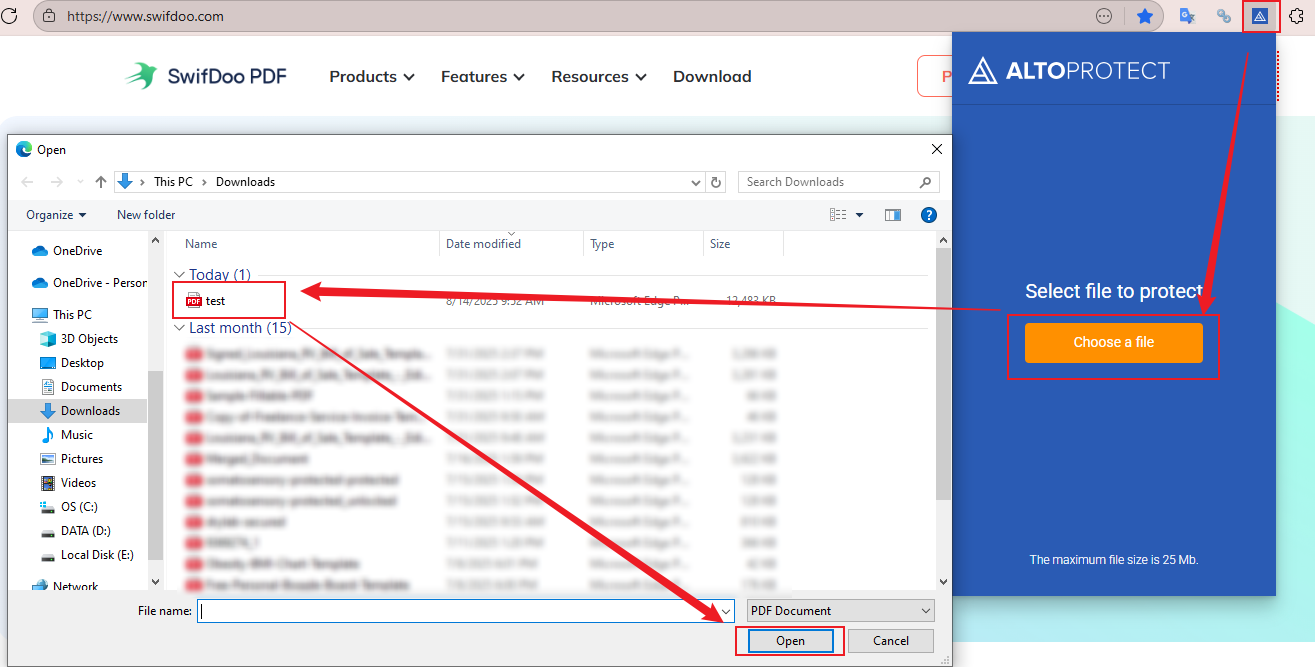Viewport: 1315px width, 667px height.
Task: Open the File name dropdown arrow
Action: coord(726,611)
